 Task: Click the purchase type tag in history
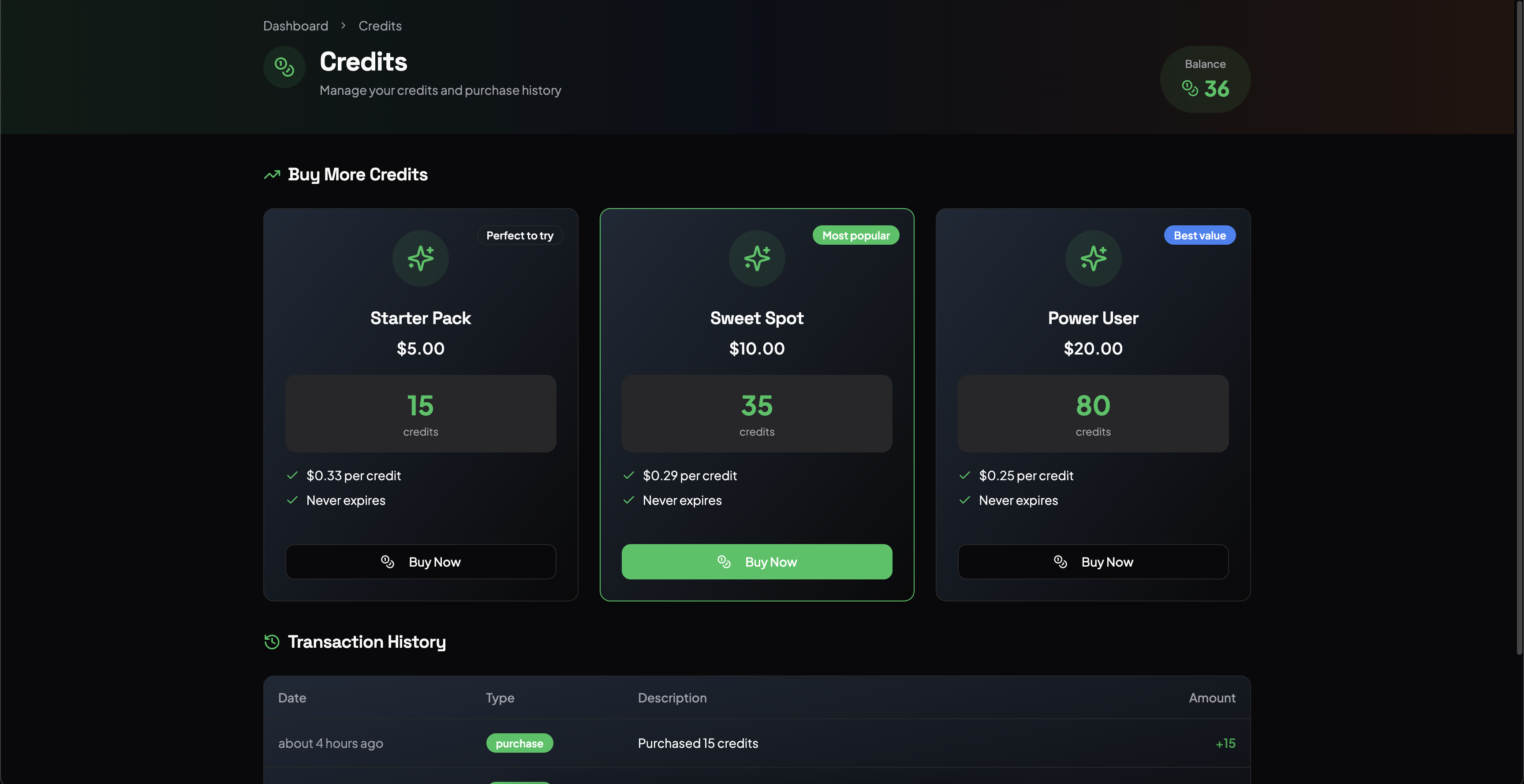[519, 743]
